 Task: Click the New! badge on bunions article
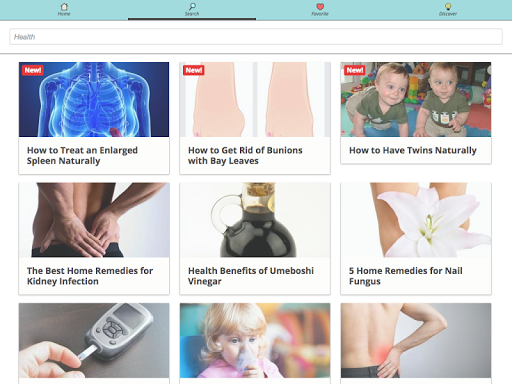tap(194, 70)
